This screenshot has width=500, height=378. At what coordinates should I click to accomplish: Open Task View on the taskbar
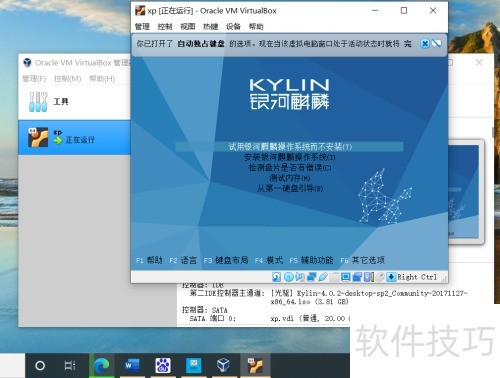coord(70,366)
